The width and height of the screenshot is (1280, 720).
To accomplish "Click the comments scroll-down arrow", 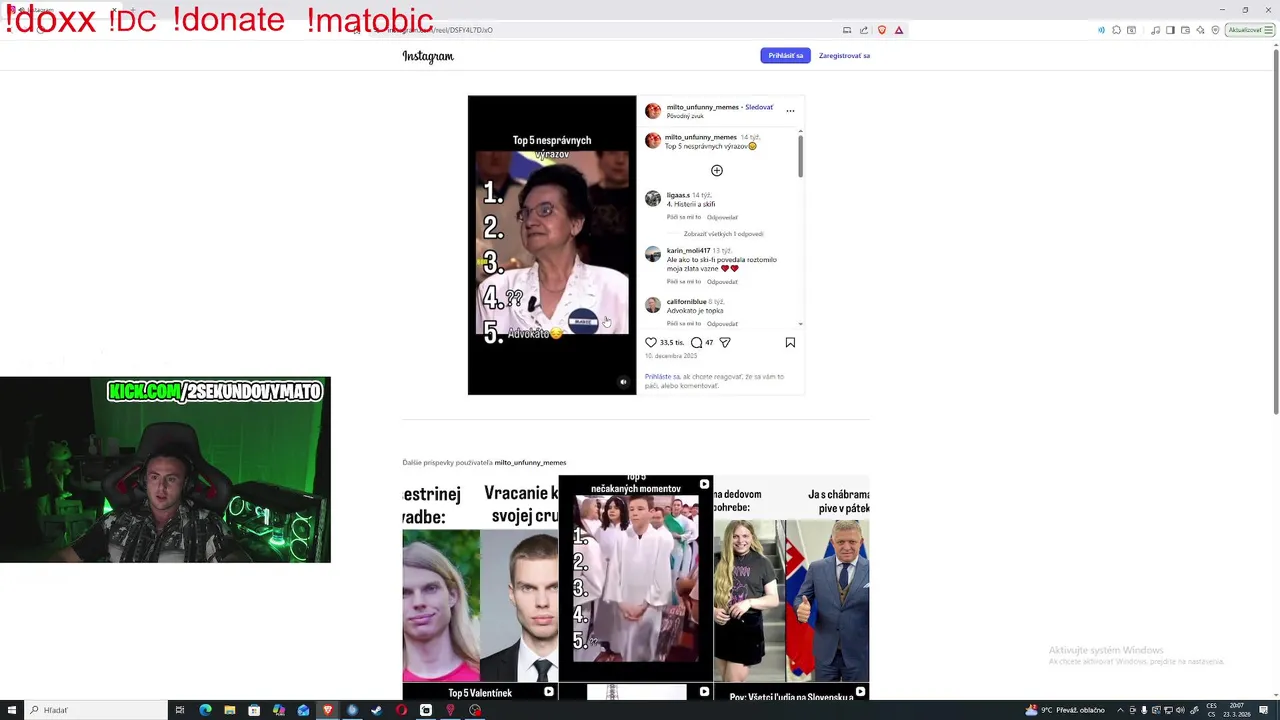I will (800, 324).
